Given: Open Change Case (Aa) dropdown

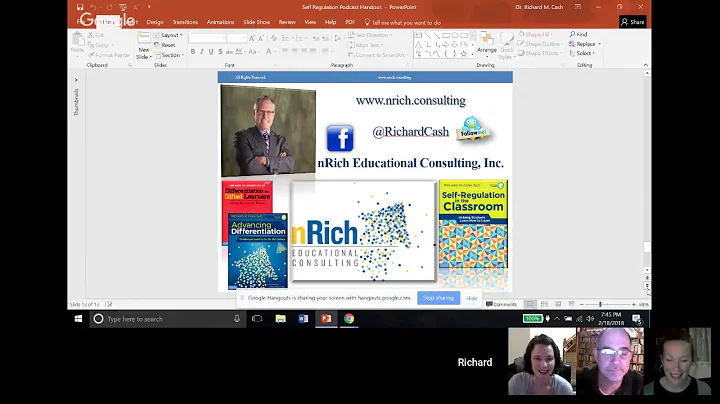Looking at the screenshot, I should 253,51.
